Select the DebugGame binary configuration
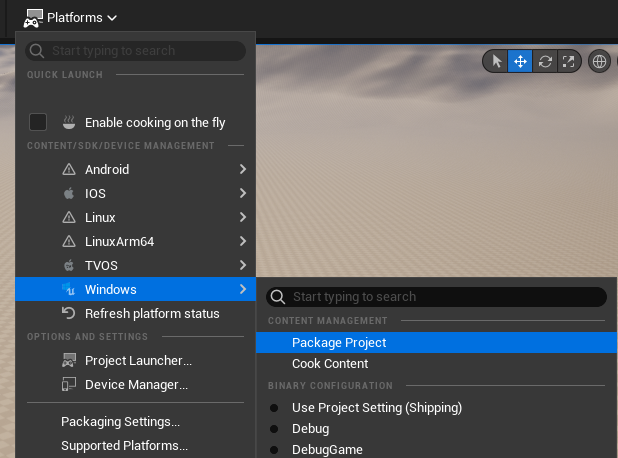 tap(274, 450)
